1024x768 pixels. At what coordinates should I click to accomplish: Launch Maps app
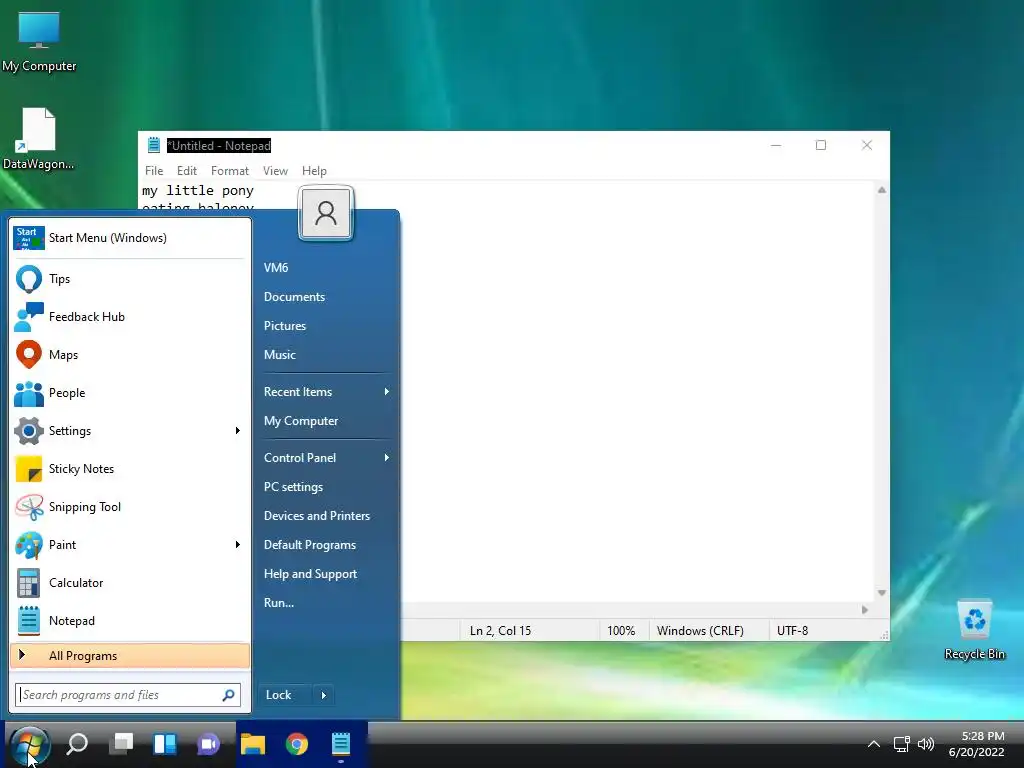(x=130, y=355)
